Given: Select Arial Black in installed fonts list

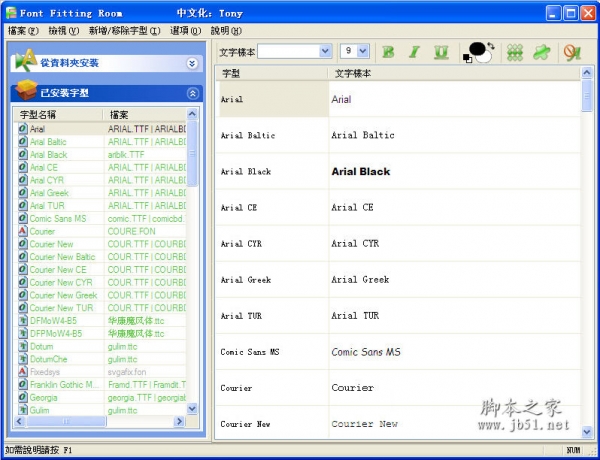Looking at the screenshot, I should click(49, 155).
